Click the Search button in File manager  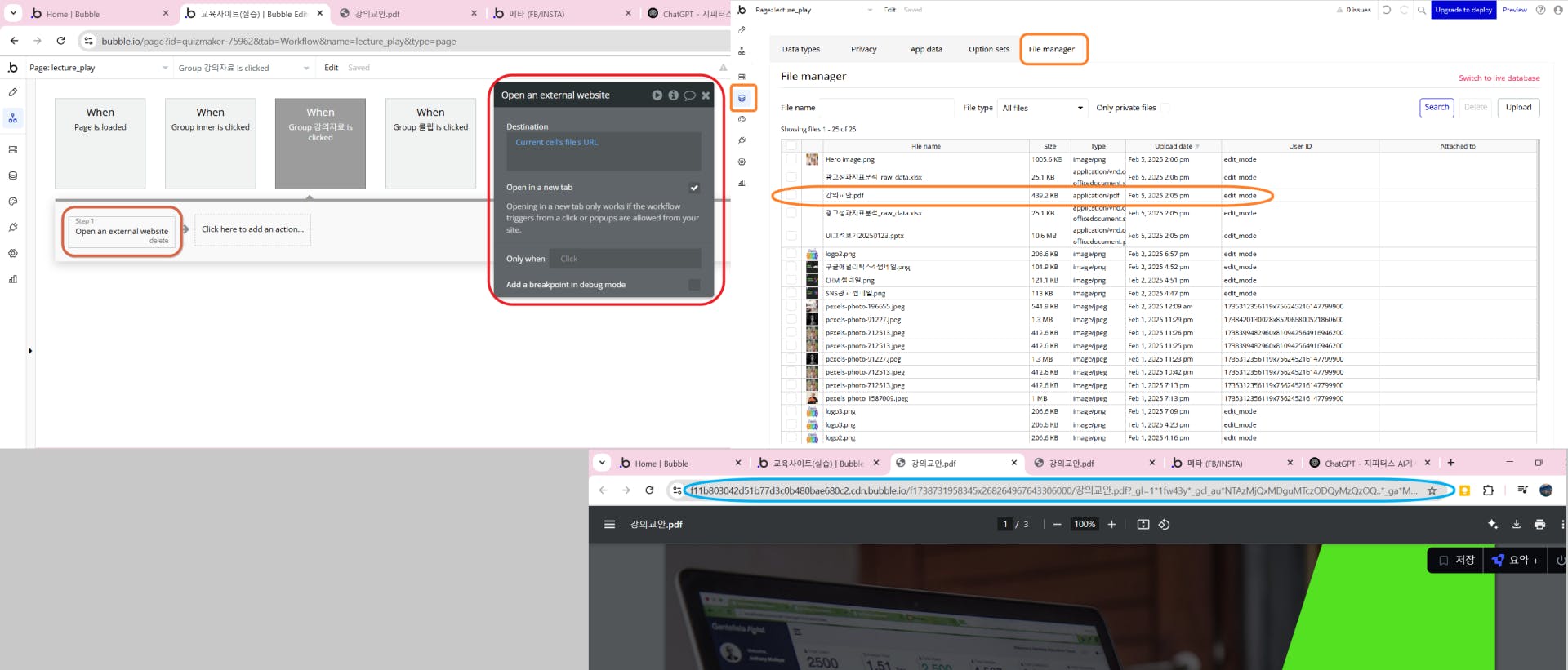coord(1437,107)
